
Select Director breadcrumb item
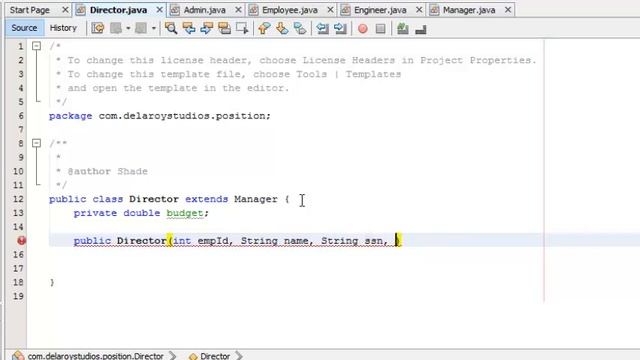(x=215, y=356)
